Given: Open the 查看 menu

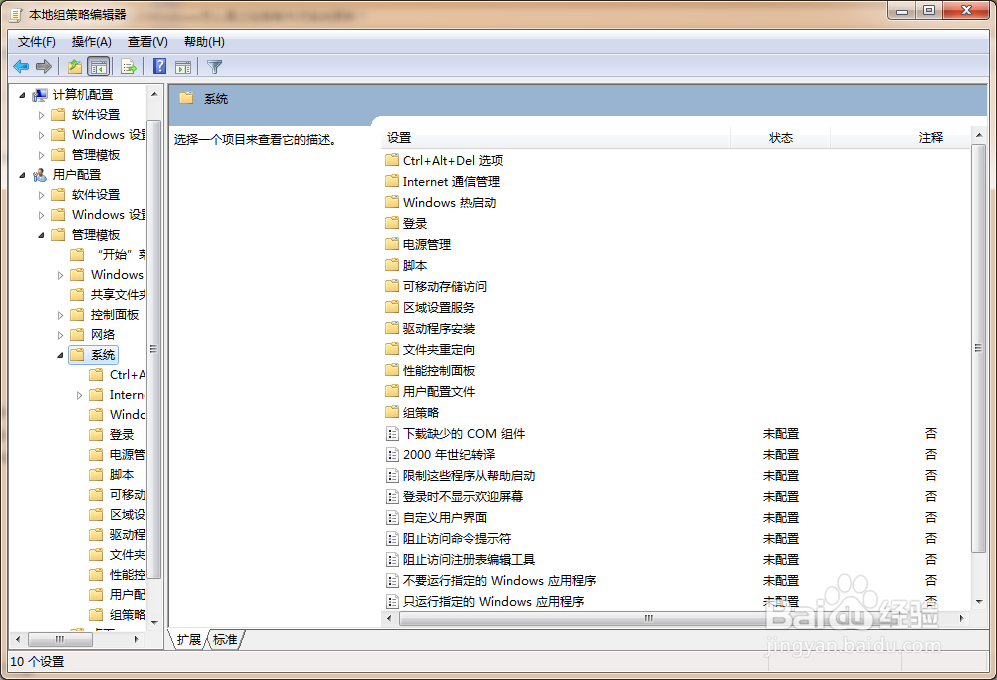Looking at the screenshot, I should click(146, 41).
